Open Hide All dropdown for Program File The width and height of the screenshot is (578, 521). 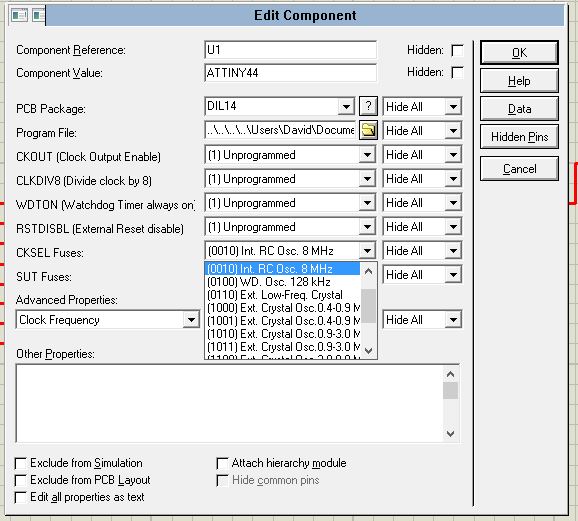coord(453,131)
